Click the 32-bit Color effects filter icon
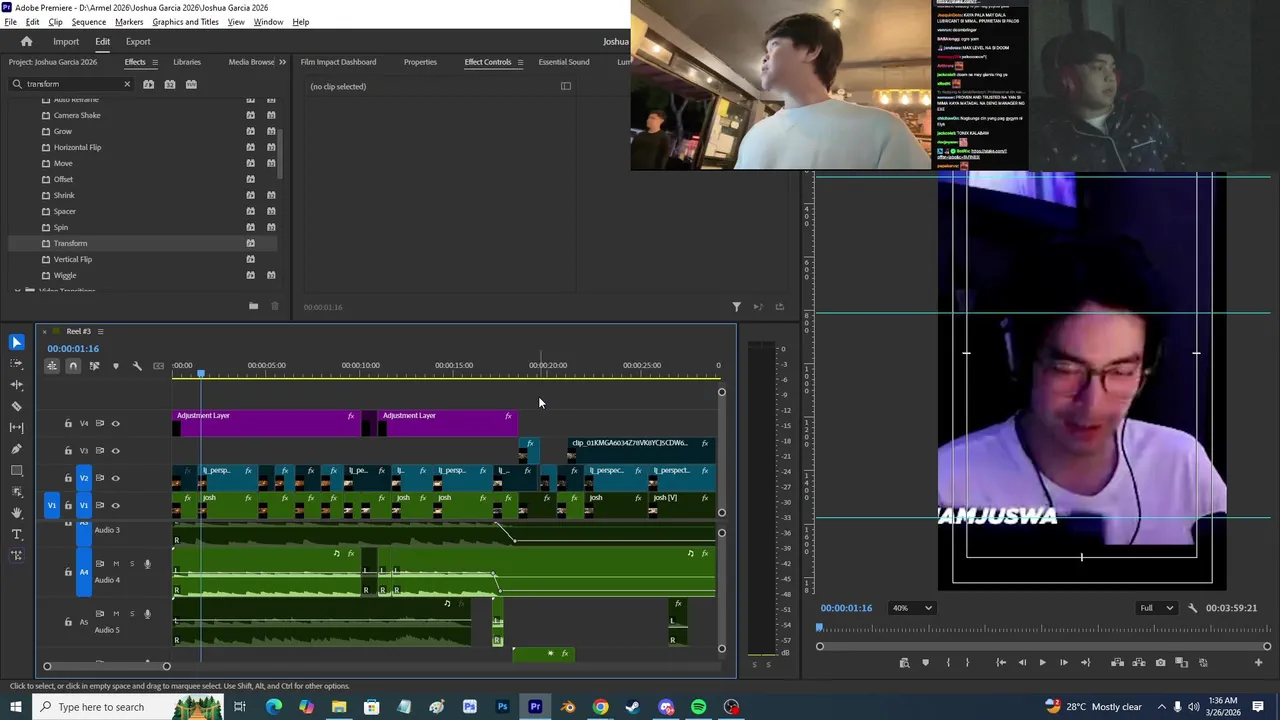This screenshot has height=720, width=1280. (x=170, y=84)
